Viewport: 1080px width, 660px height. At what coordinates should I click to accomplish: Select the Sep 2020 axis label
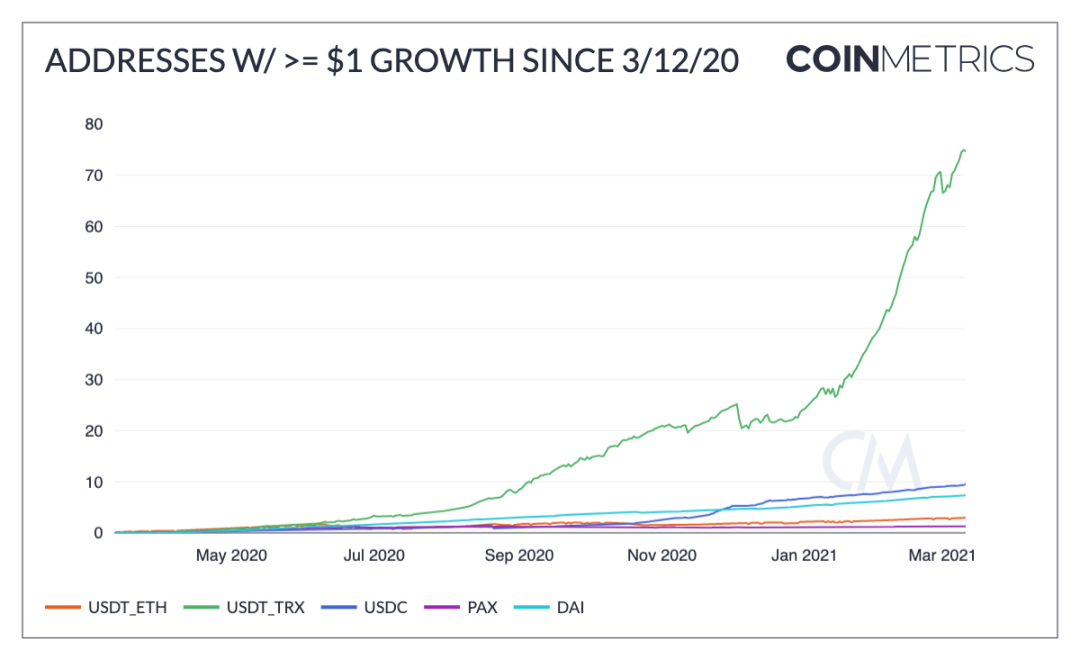[x=519, y=555]
